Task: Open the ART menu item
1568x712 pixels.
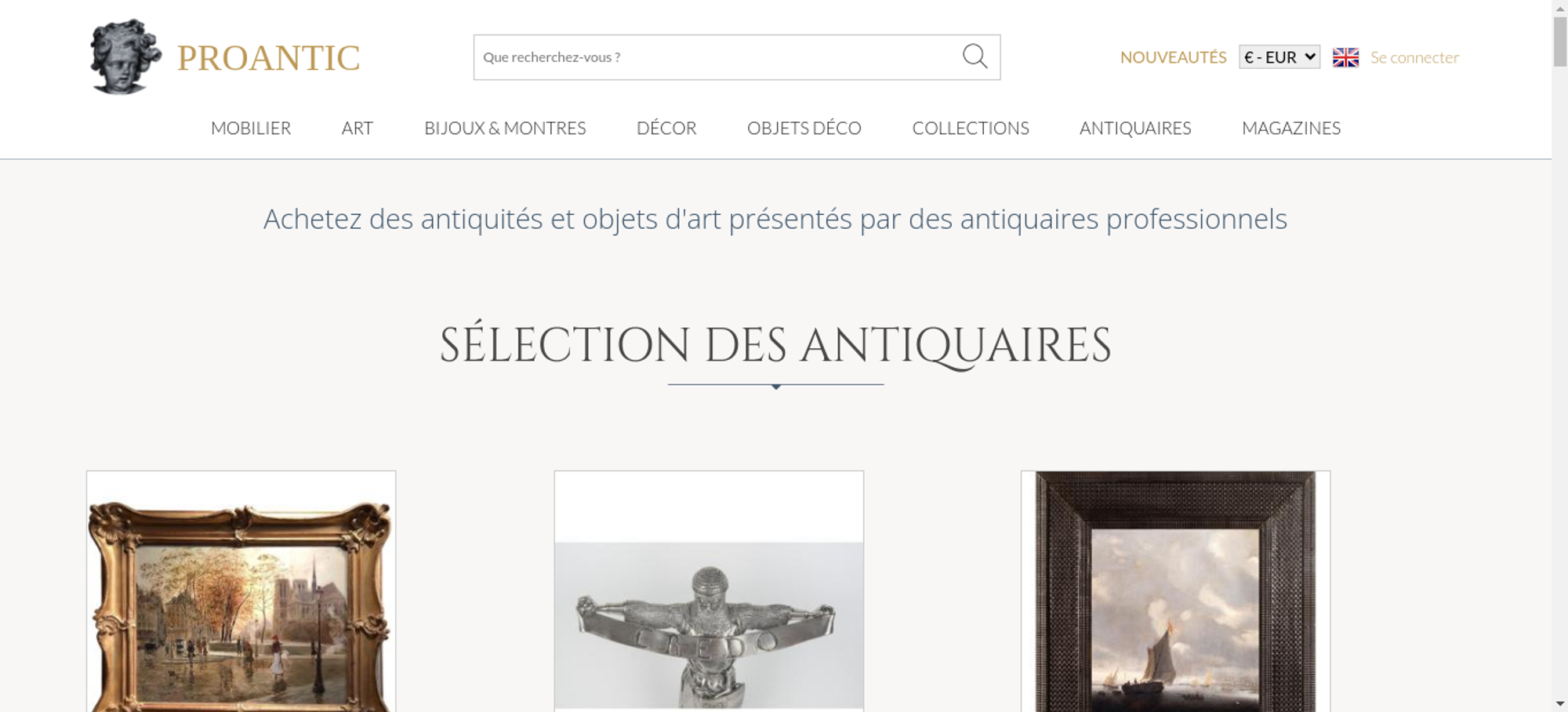Action: coord(358,128)
